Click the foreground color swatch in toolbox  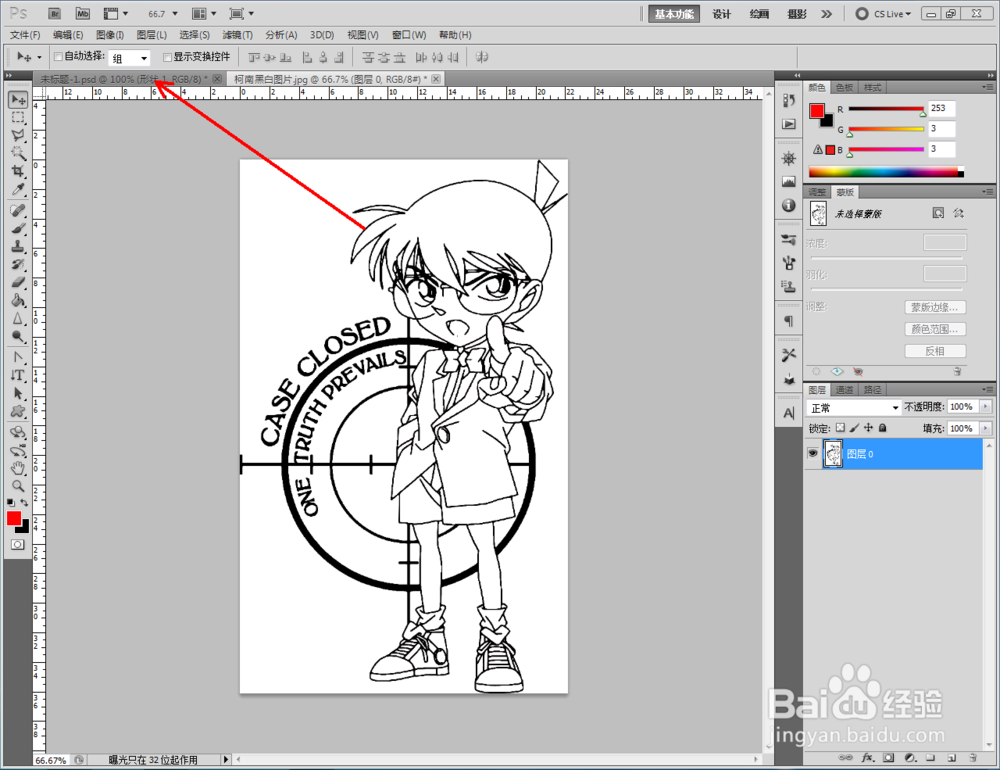coord(14,519)
